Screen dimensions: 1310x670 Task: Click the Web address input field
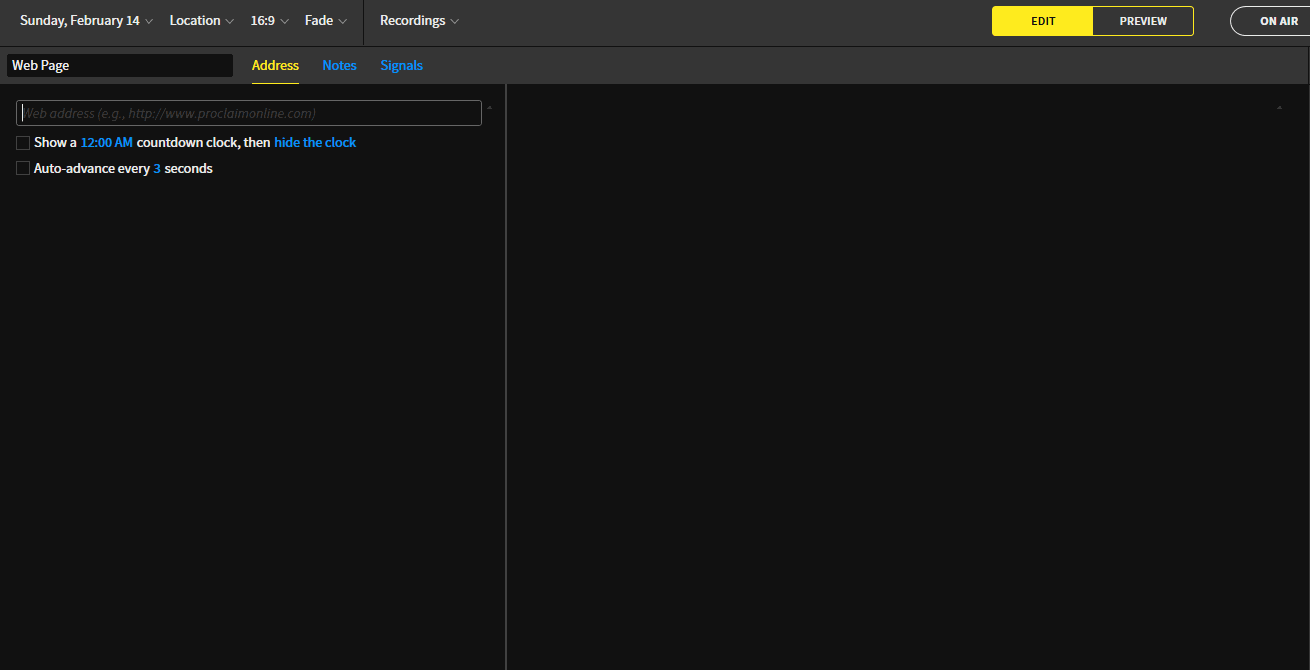click(x=249, y=113)
